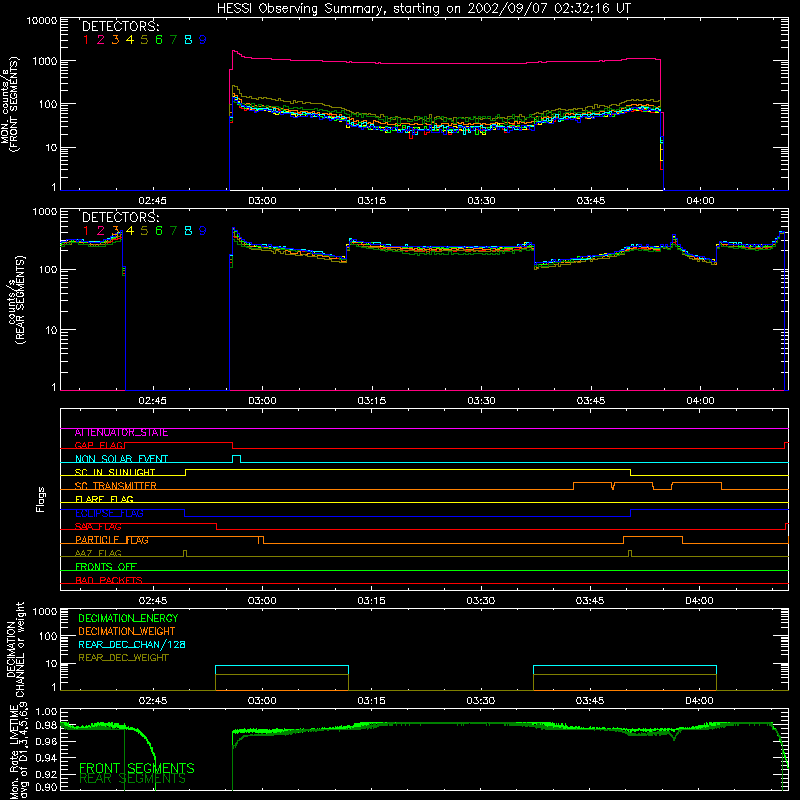This screenshot has width=800, height=800.
Task: Choose detector 8 in rear segments legend
Action: tap(188, 231)
